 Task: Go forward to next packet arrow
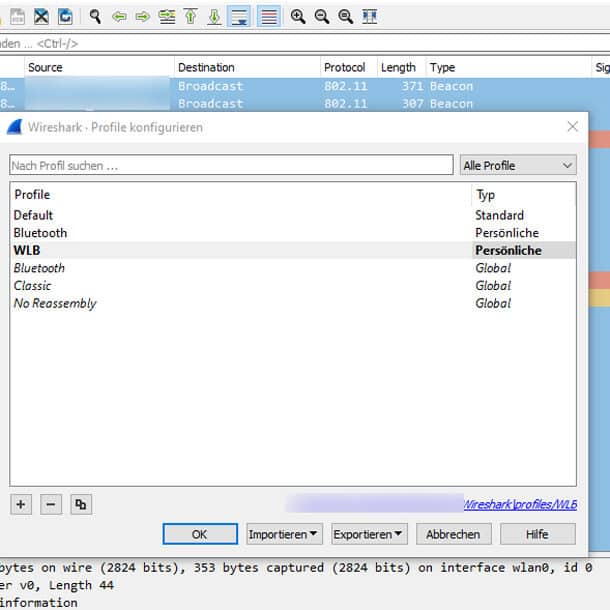pyautogui.click(x=143, y=16)
